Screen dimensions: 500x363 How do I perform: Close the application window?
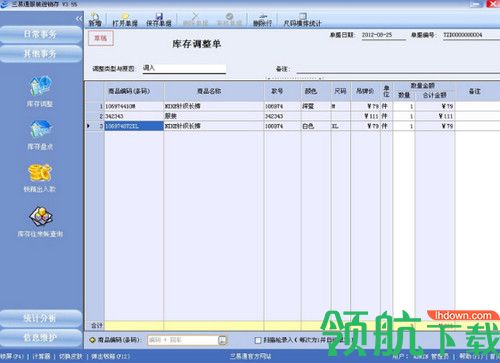(x=493, y=4)
